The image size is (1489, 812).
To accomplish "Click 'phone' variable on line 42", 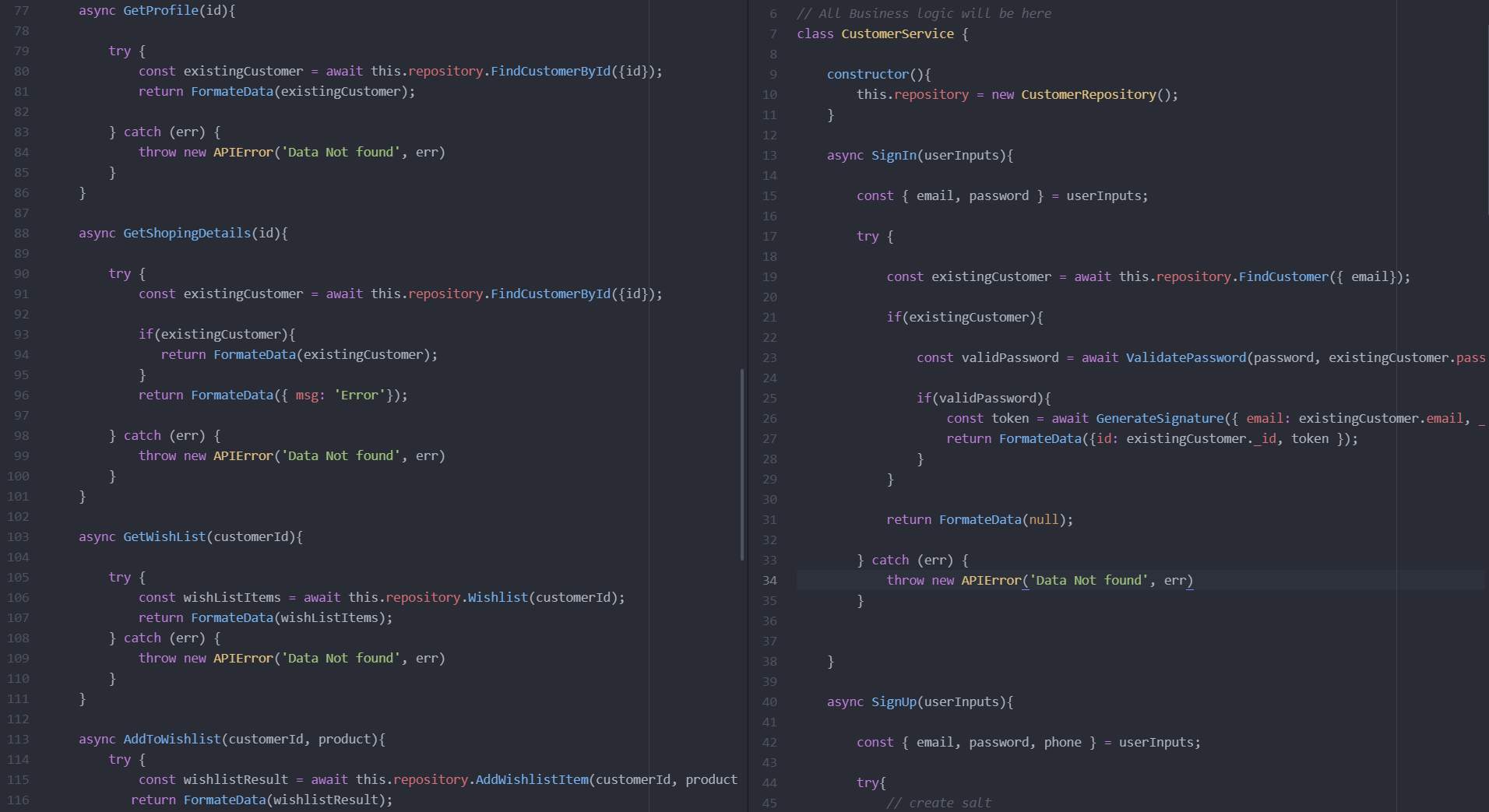I will (x=1063, y=742).
